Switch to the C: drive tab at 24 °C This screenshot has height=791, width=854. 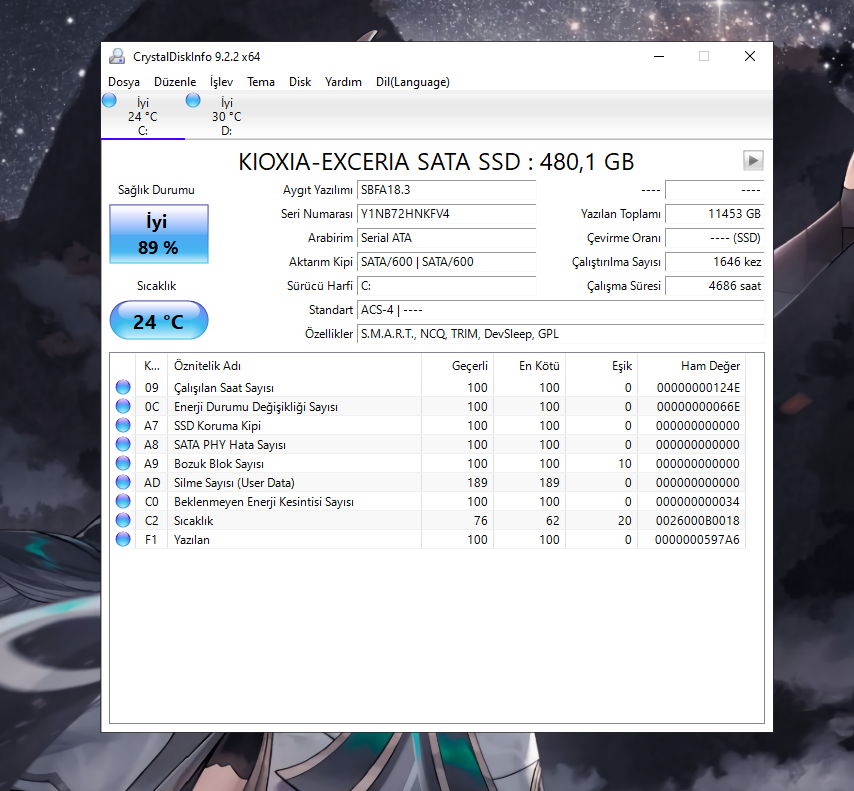pos(143,116)
